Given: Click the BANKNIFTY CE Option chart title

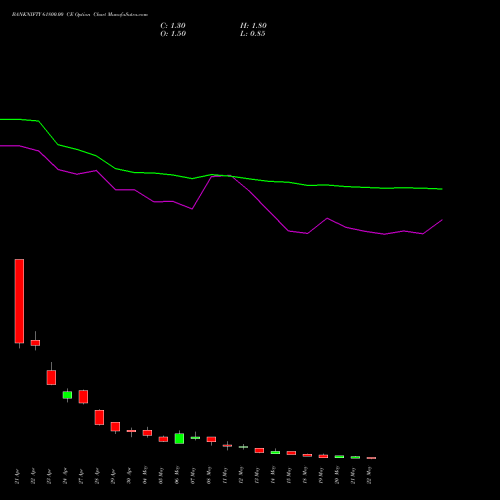Looking at the screenshot, I should tap(80, 15).
